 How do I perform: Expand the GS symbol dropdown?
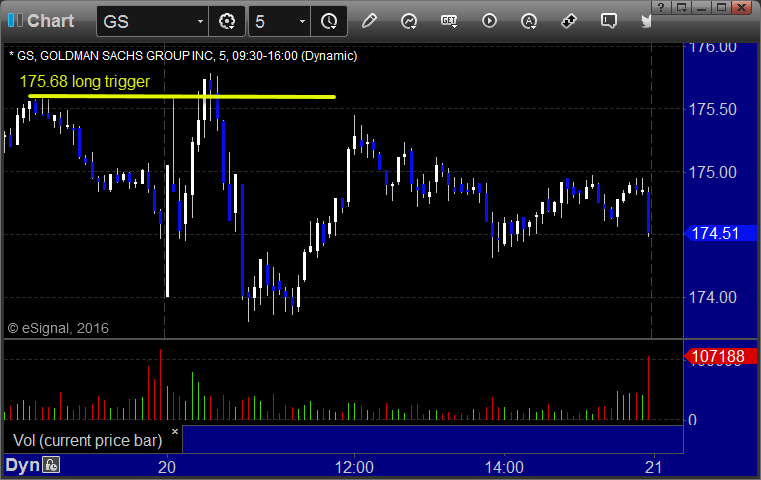click(200, 21)
